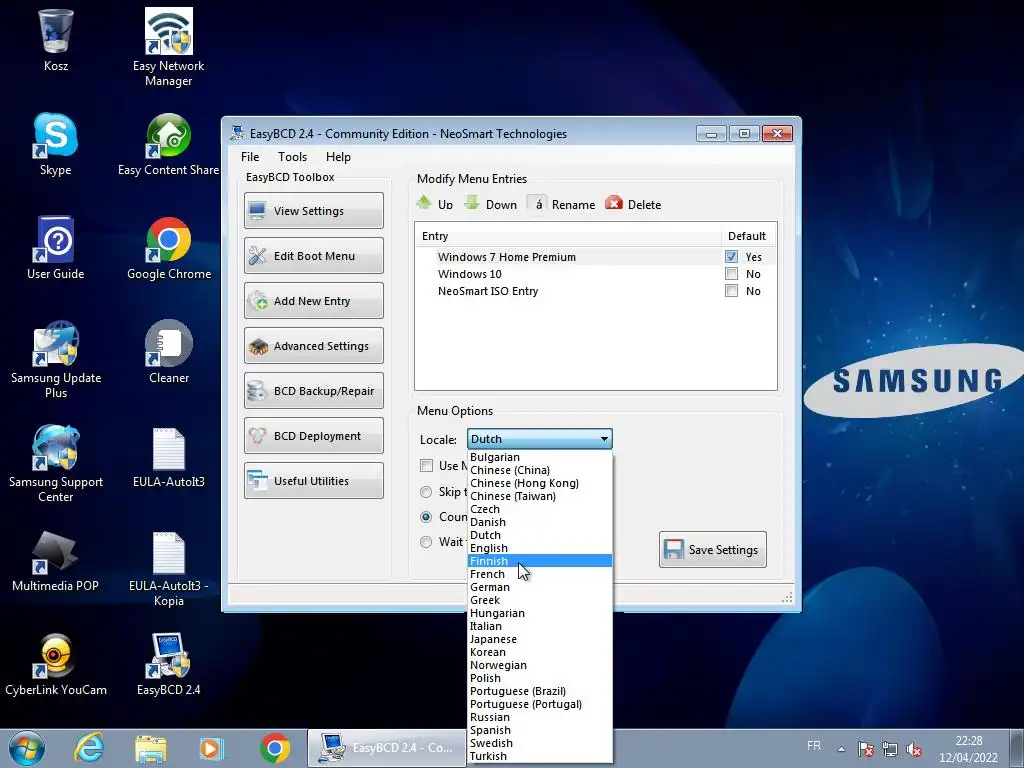Check default box for NeoSmart ISO Entry
Image resolution: width=1024 pixels, height=768 pixels.
[731, 291]
